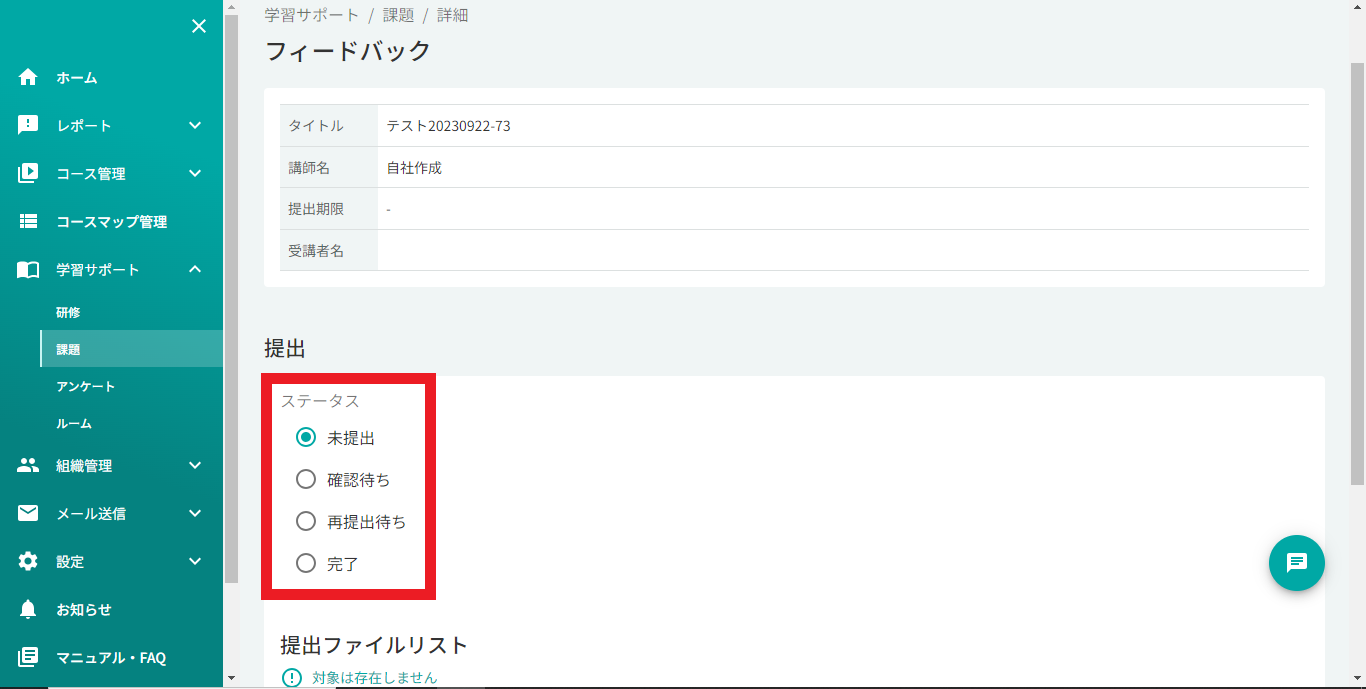Click the home icon in sidebar
This screenshot has height=689, width=1366.
(x=28, y=77)
